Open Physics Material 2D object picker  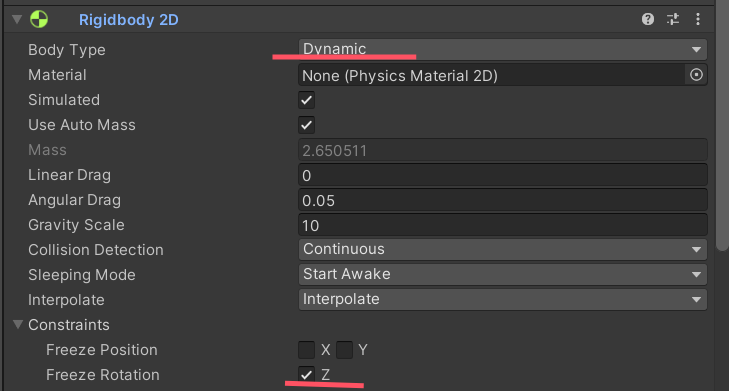point(696,75)
